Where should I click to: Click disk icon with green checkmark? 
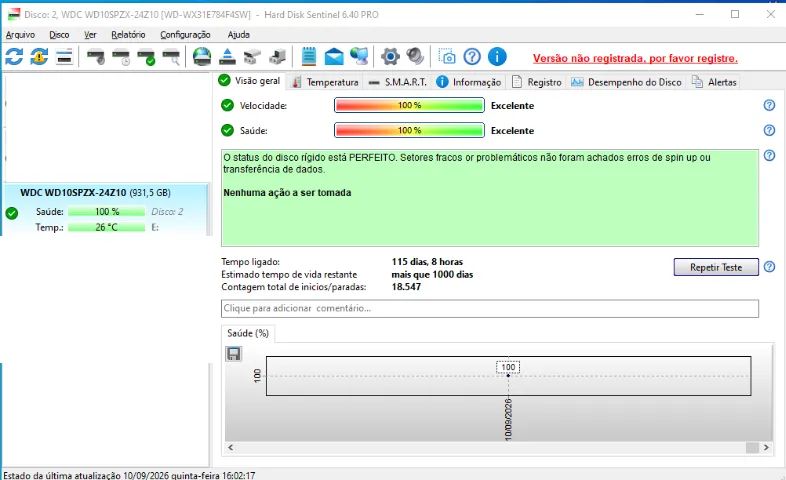tap(146, 57)
